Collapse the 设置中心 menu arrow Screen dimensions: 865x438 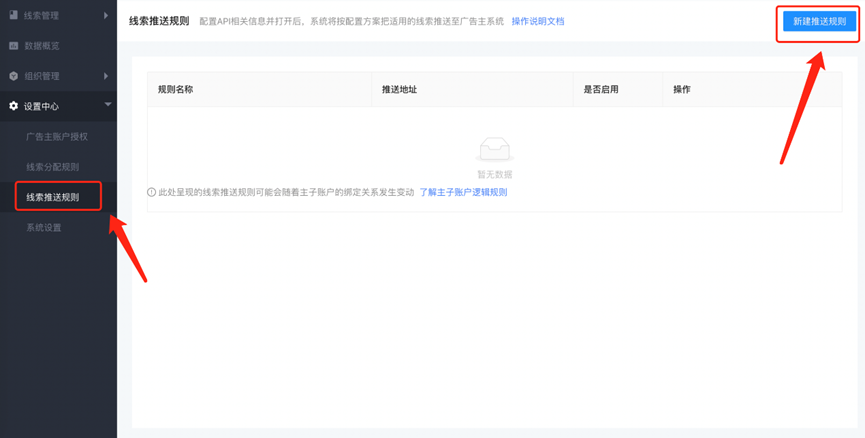pos(108,104)
